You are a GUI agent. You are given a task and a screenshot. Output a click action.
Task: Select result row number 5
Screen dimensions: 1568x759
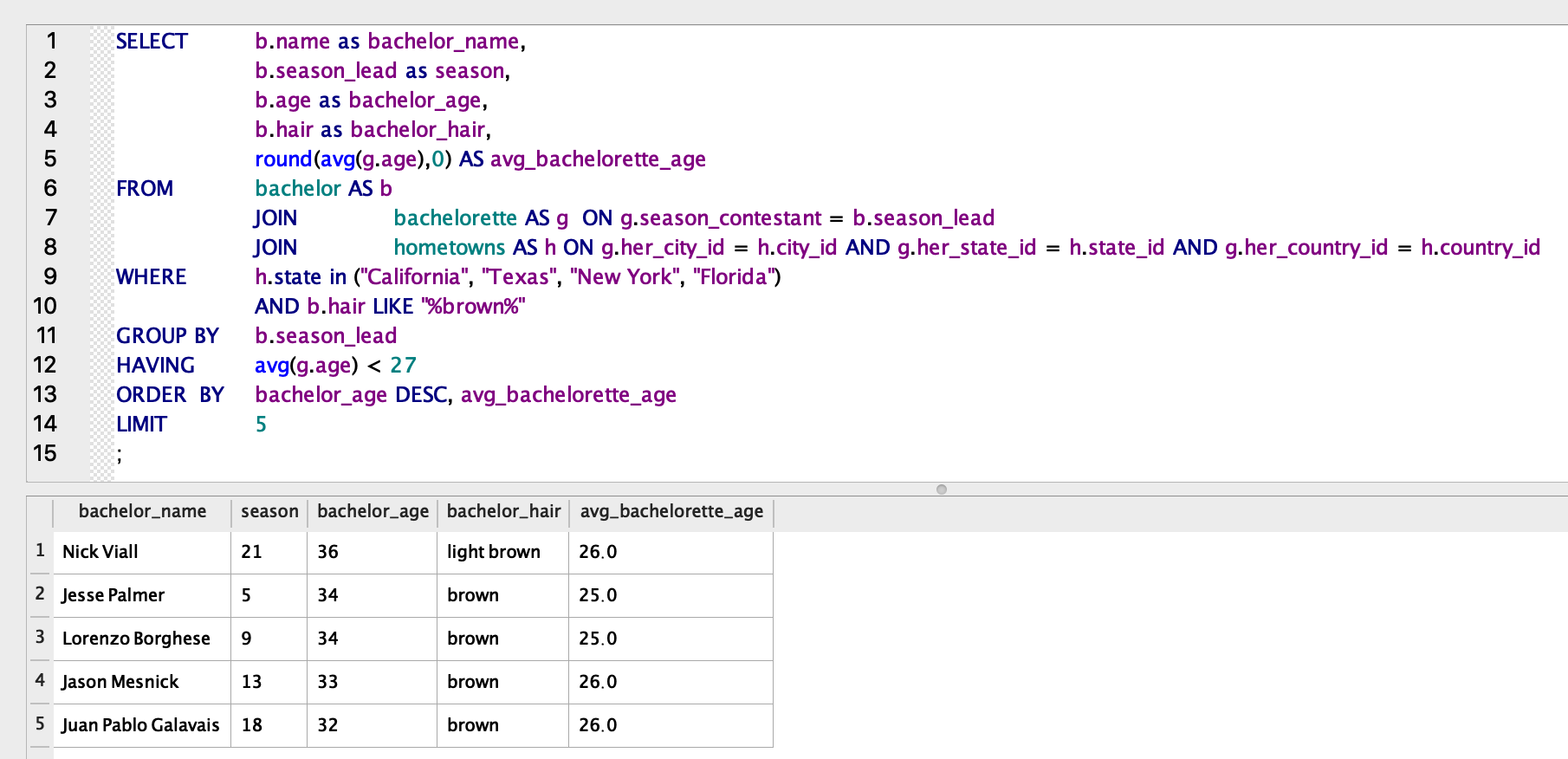tap(40, 724)
